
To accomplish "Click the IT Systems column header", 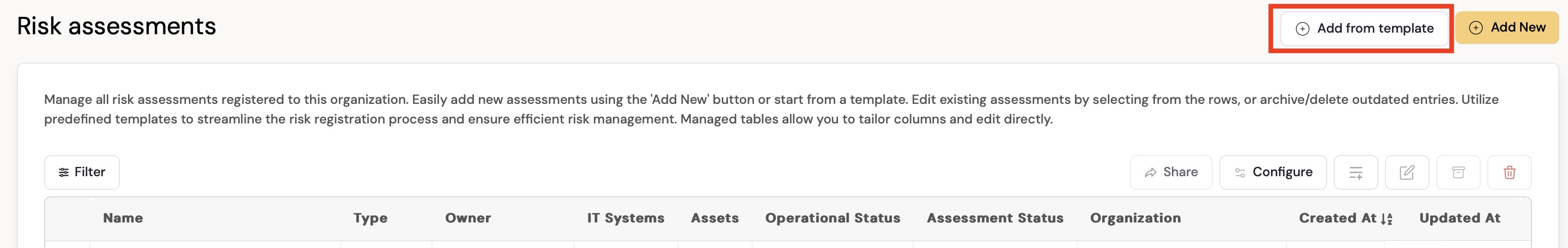I will [x=625, y=218].
